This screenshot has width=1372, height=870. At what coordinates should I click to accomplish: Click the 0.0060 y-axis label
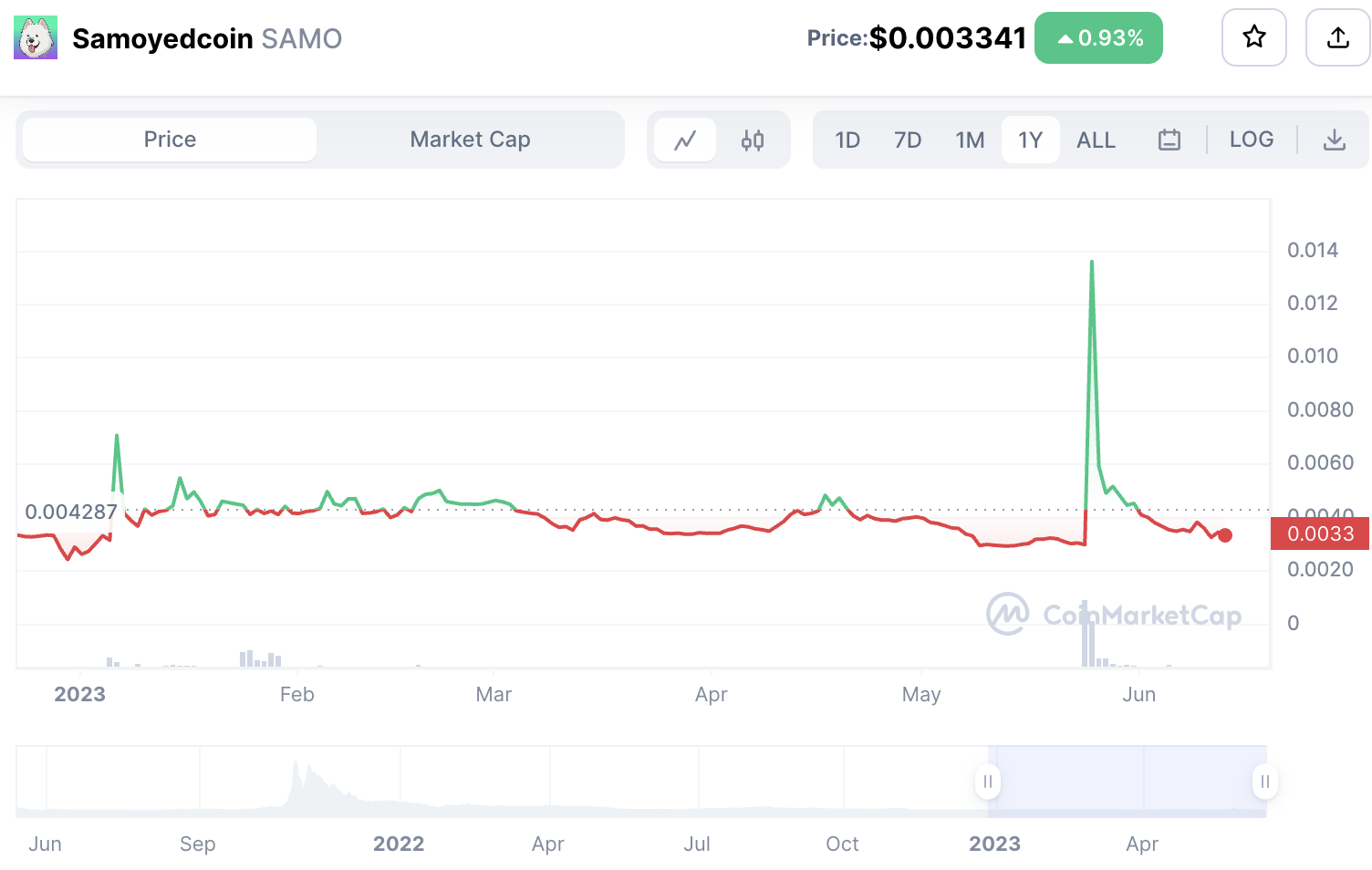click(1320, 462)
